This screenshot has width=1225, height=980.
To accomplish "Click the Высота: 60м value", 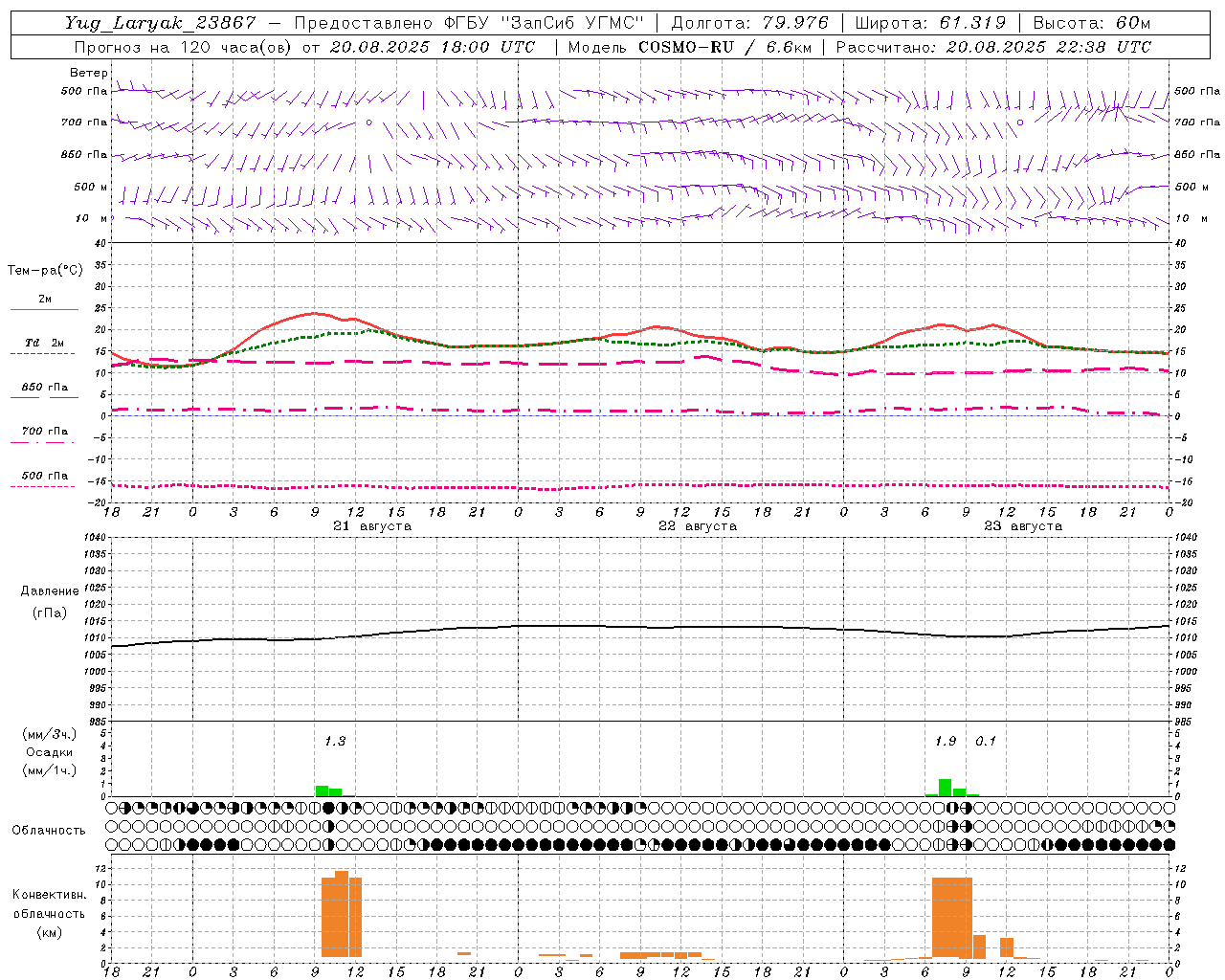I will coord(1092,23).
